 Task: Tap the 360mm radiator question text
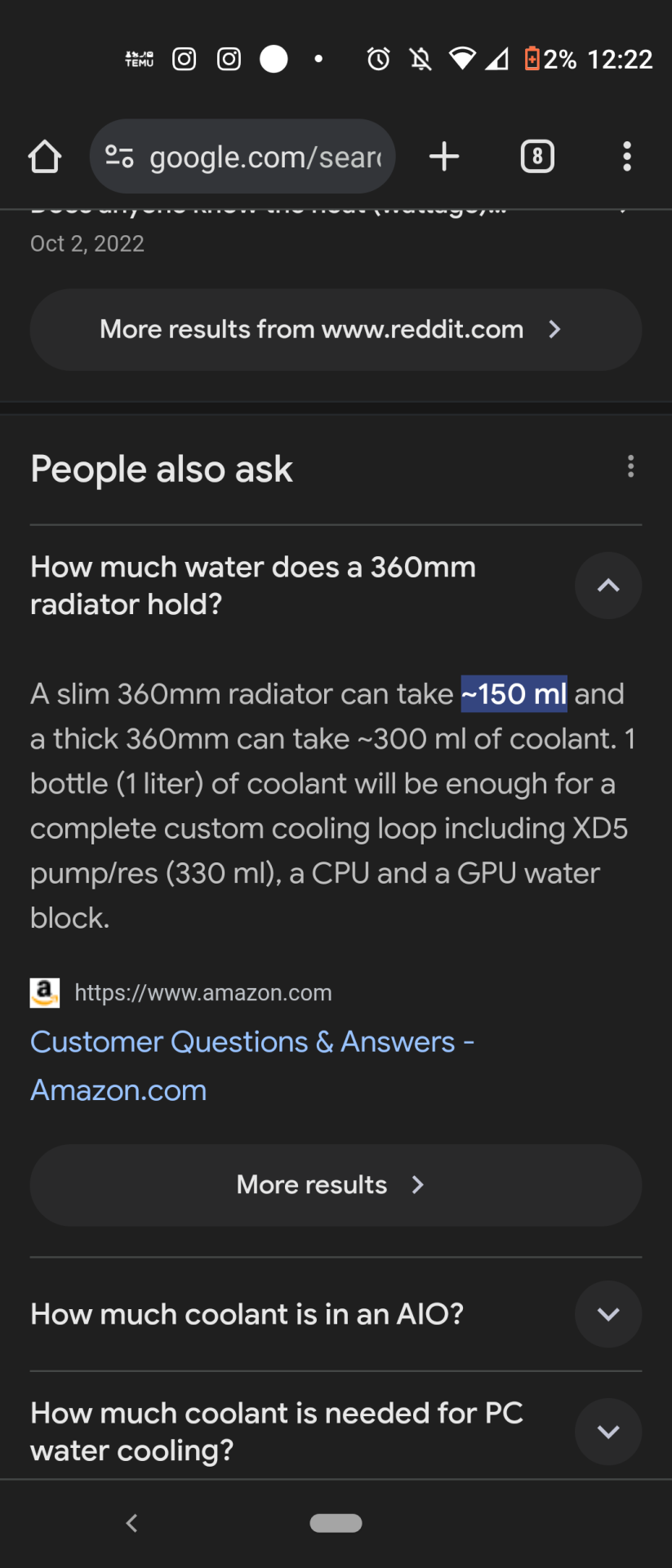point(253,586)
